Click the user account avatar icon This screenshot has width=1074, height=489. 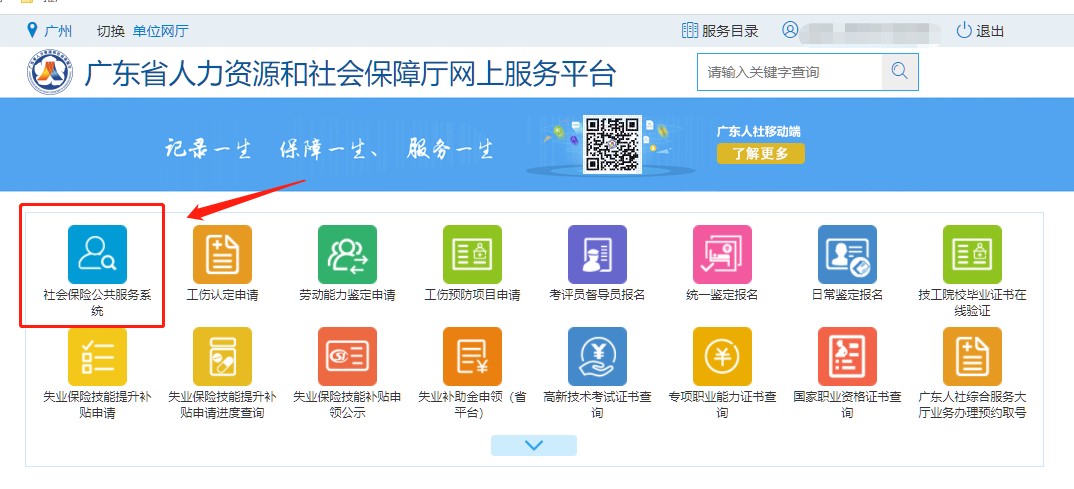coord(790,30)
